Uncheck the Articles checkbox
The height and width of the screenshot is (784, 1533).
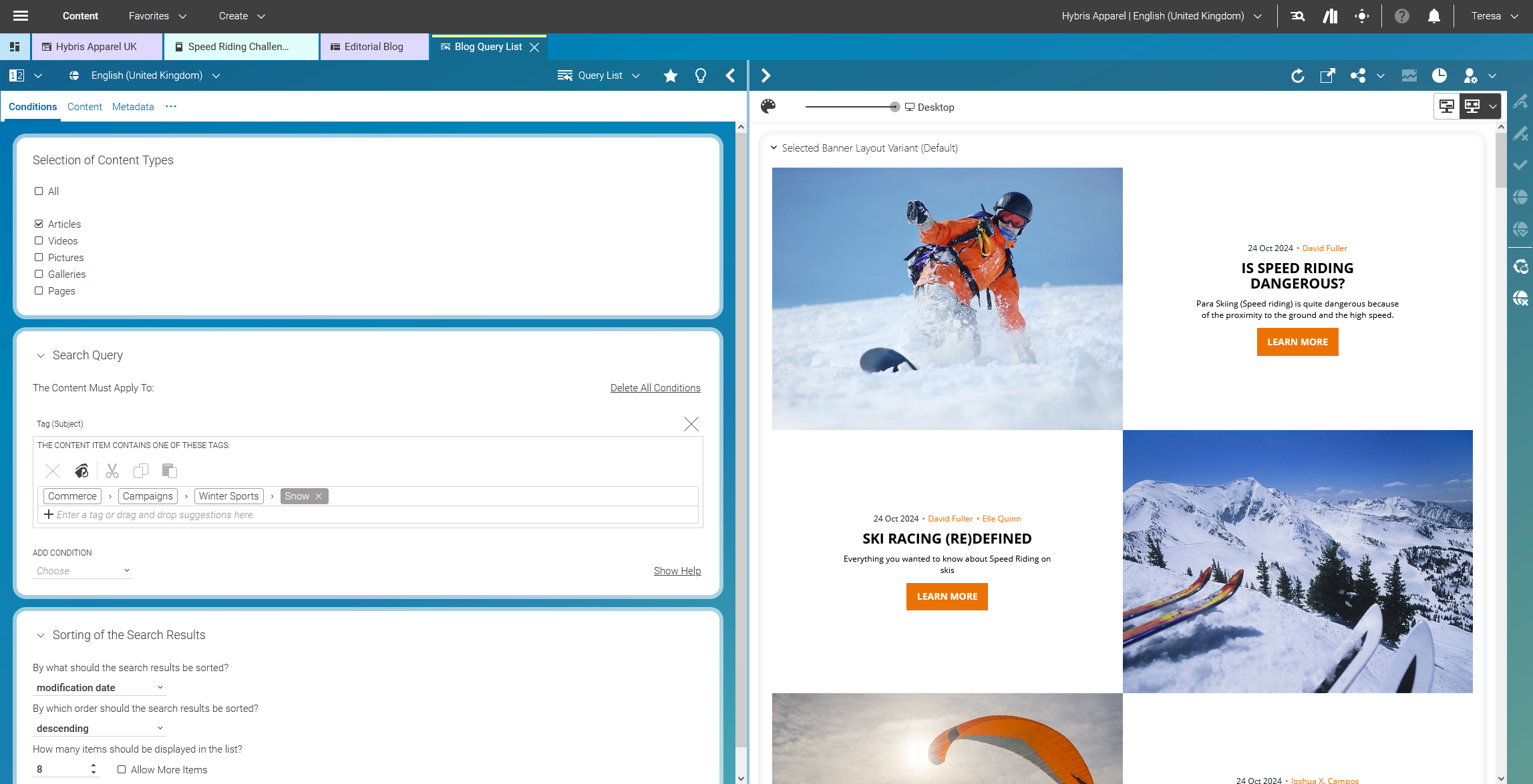click(x=39, y=224)
